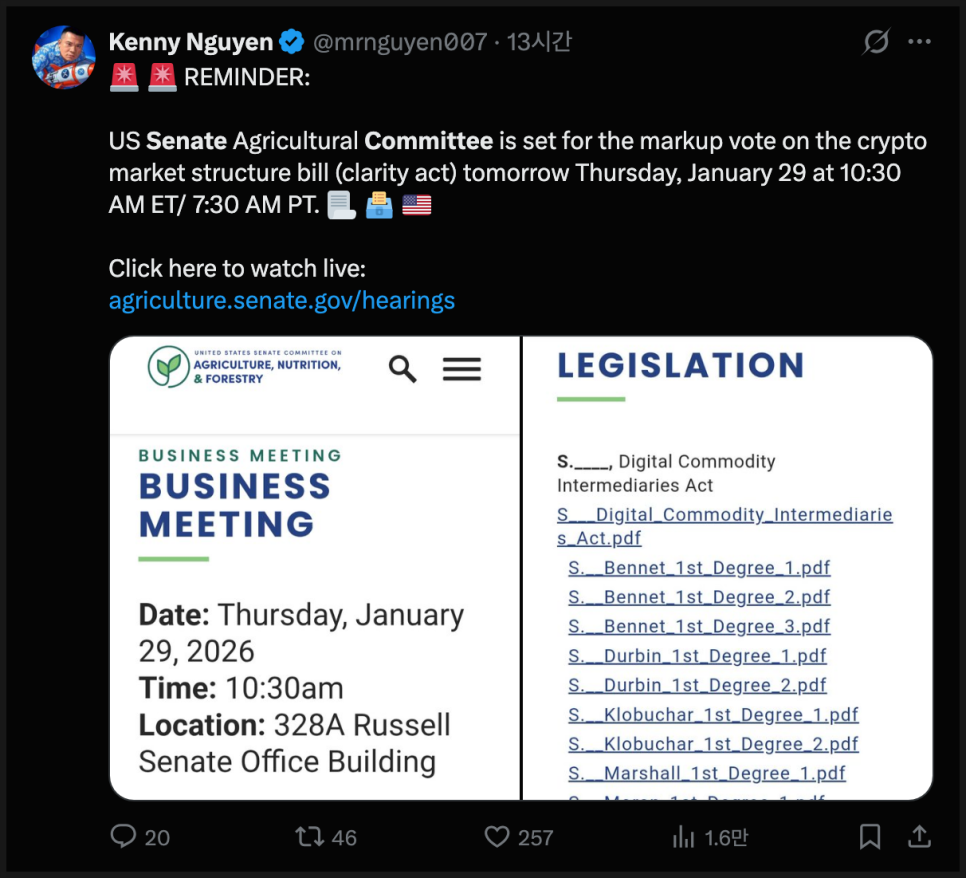Open the hamburger menu in committee page

(x=461, y=369)
